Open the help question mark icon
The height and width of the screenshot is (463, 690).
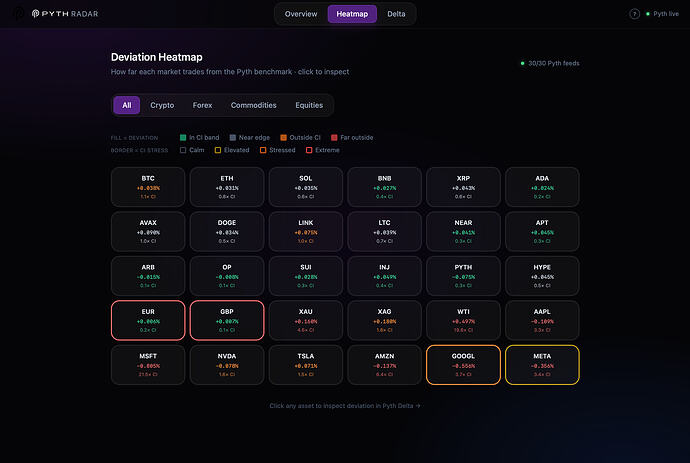(x=634, y=14)
